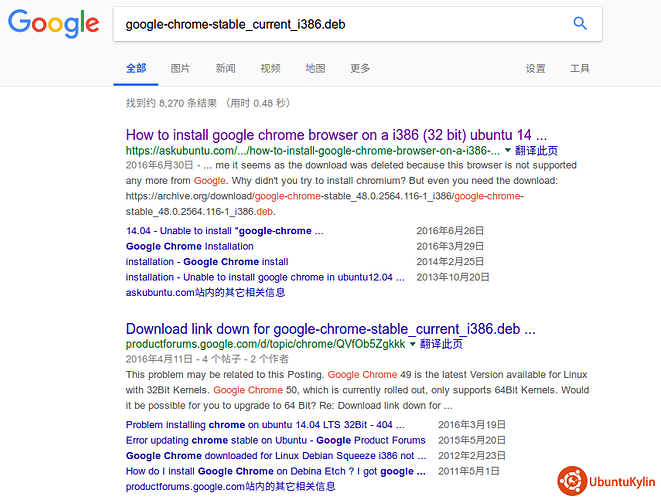Open 'Google Chrome Installation' sublink
The height and width of the screenshot is (500, 661).
pos(190,246)
